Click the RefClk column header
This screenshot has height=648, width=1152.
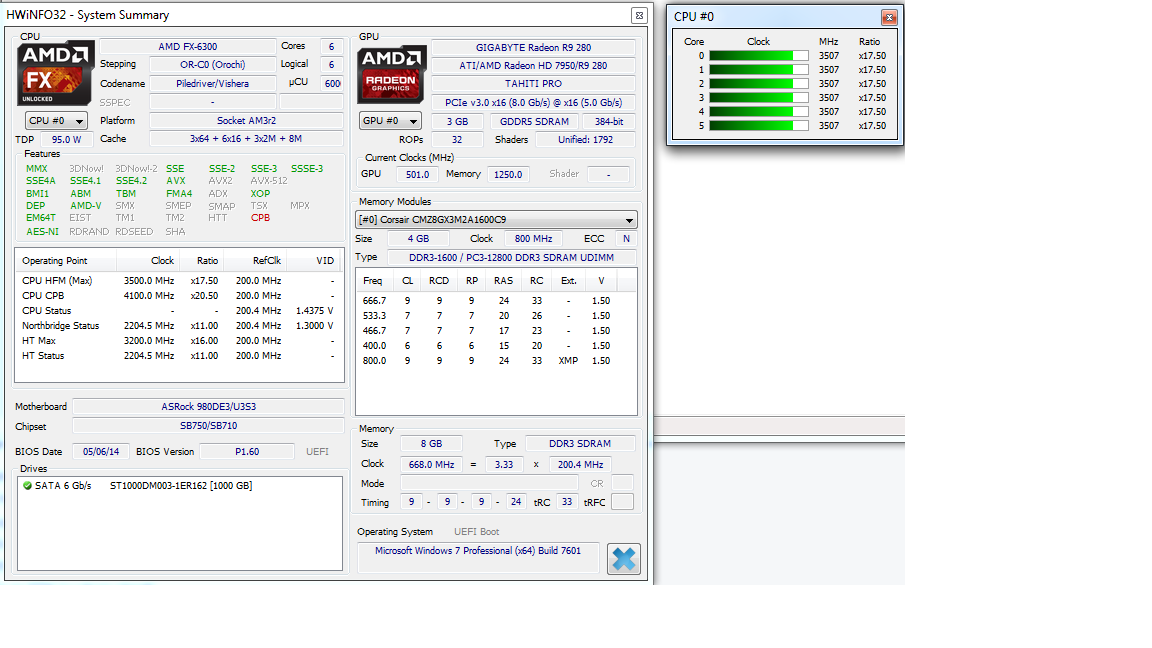click(x=256, y=261)
